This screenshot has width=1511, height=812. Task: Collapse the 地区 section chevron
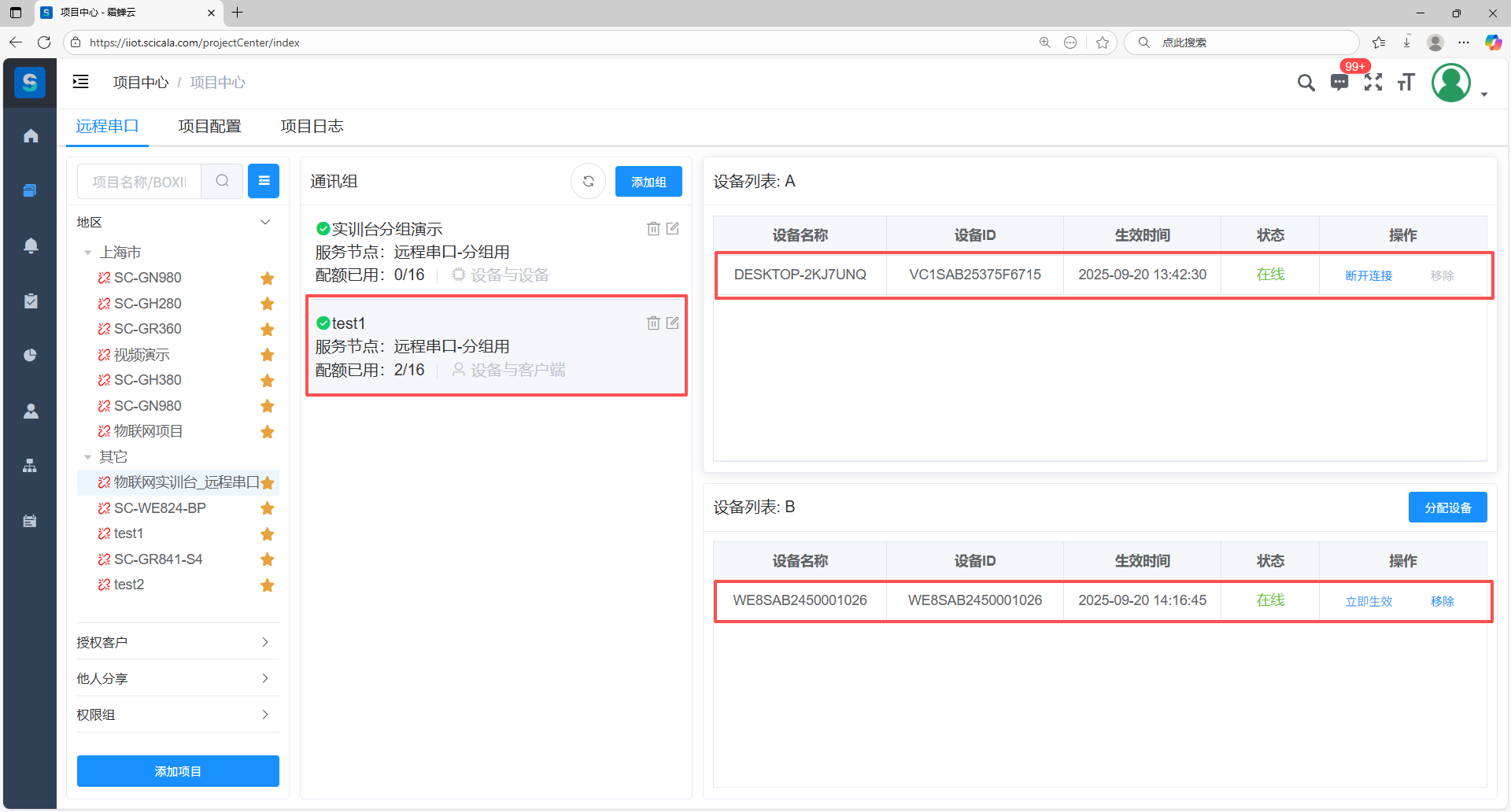point(265,223)
